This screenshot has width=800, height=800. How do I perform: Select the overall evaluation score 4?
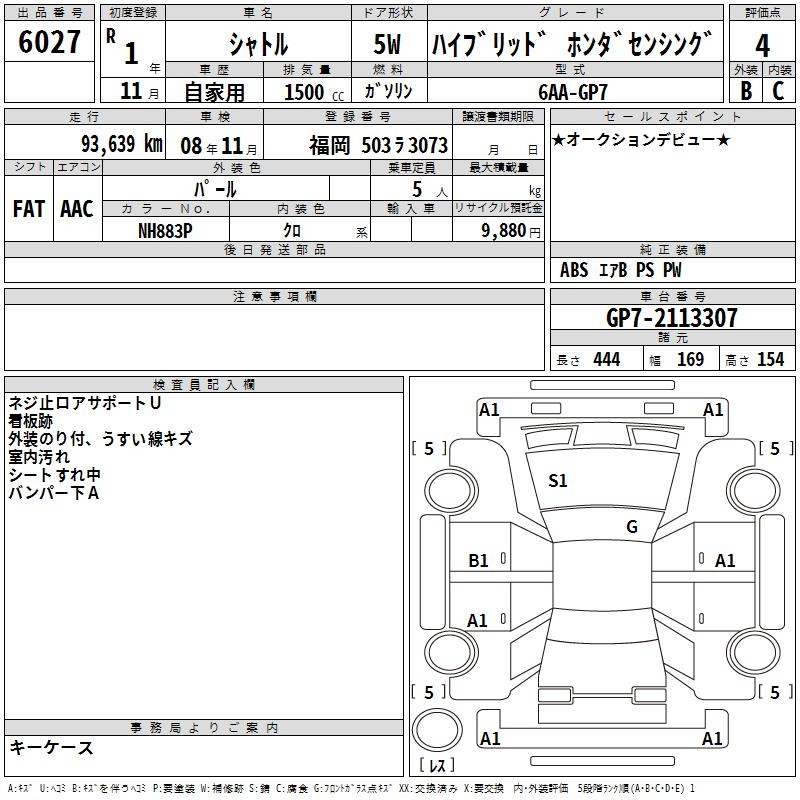tap(762, 45)
